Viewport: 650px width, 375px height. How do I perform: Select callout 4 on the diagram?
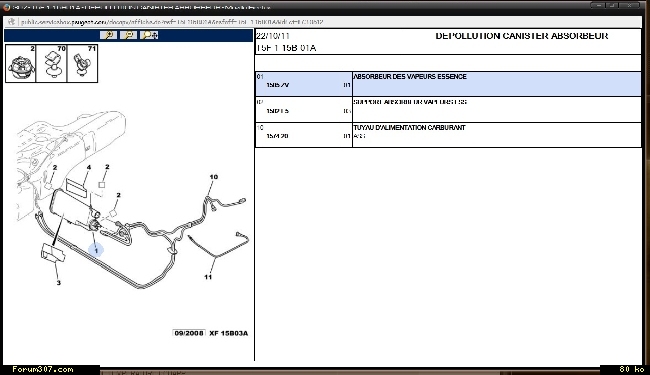[x=89, y=167]
